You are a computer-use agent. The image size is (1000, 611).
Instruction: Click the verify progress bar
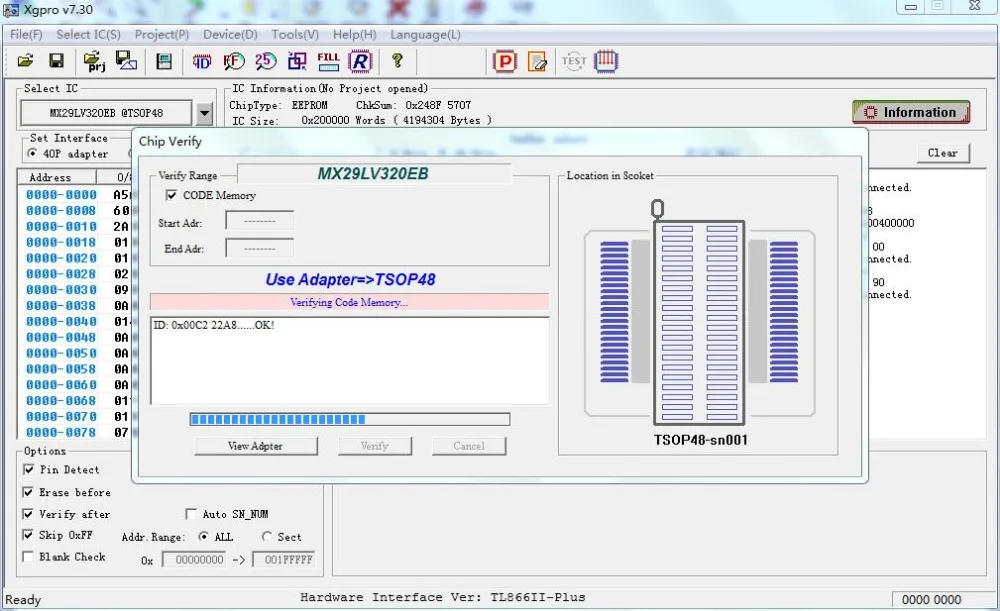tap(349, 419)
